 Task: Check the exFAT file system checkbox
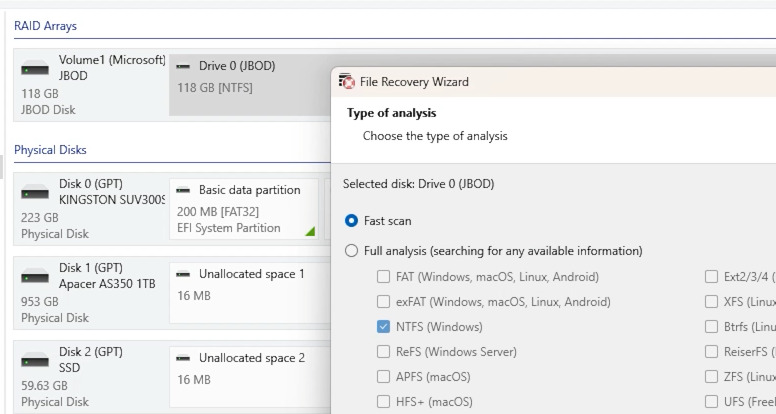coord(384,302)
